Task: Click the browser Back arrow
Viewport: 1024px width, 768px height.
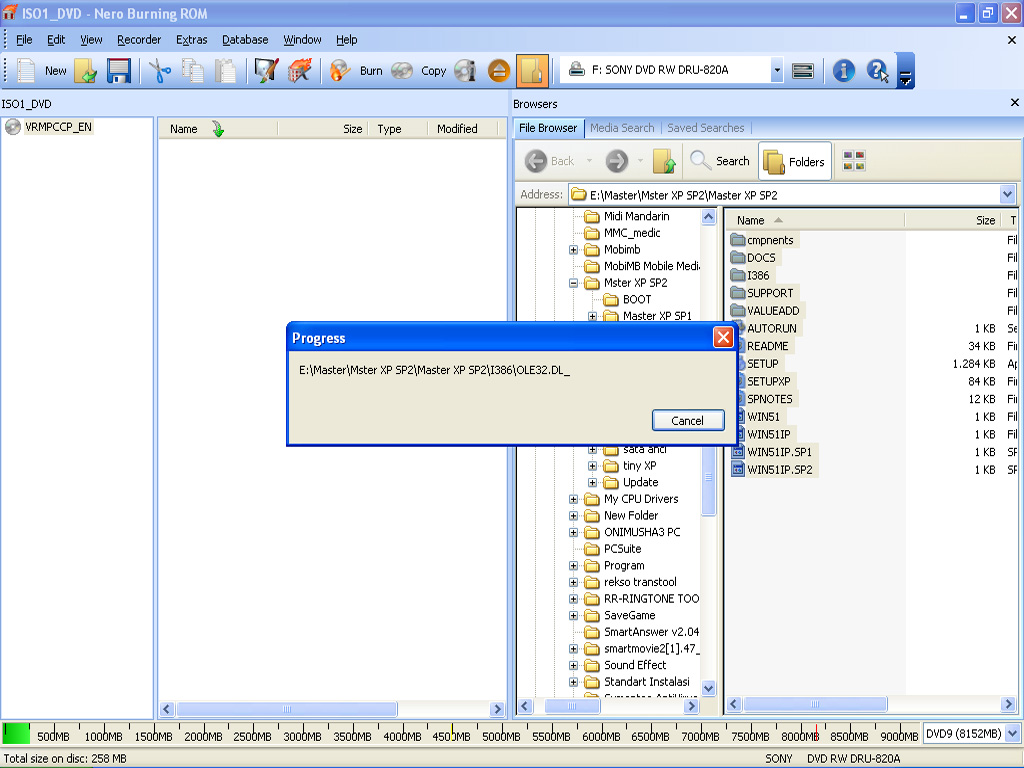Action: [536, 161]
